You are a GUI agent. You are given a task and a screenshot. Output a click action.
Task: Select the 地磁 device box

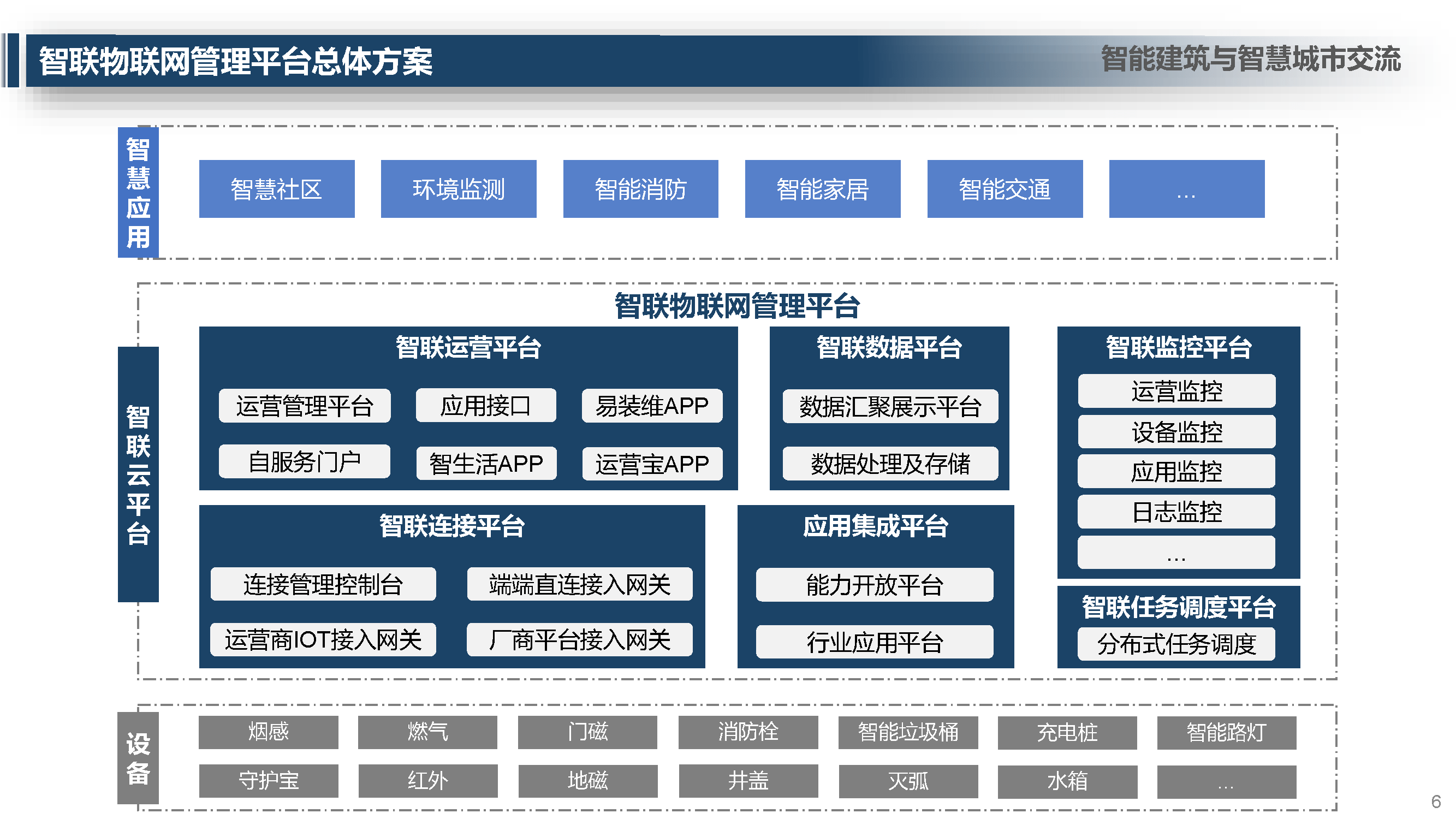pyautogui.click(x=588, y=781)
